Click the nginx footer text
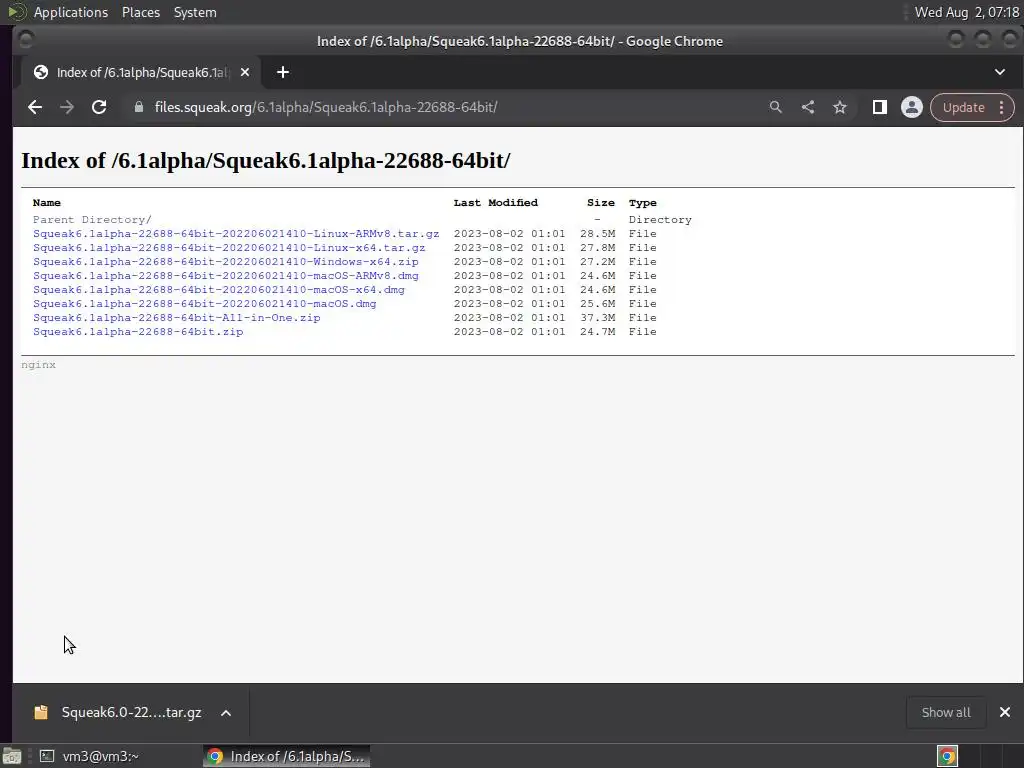 [39, 365]
